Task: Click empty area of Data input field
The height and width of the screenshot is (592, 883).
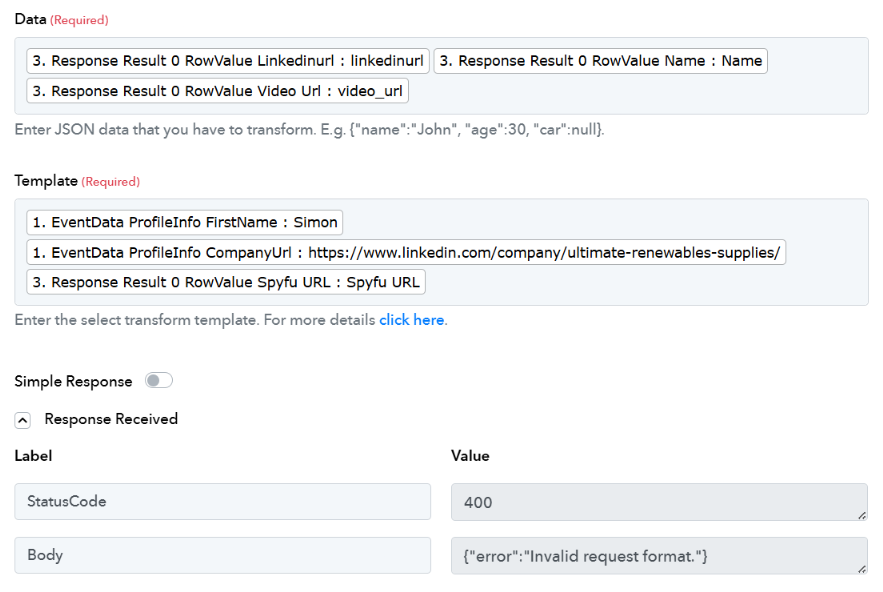Action: point(640,91)
